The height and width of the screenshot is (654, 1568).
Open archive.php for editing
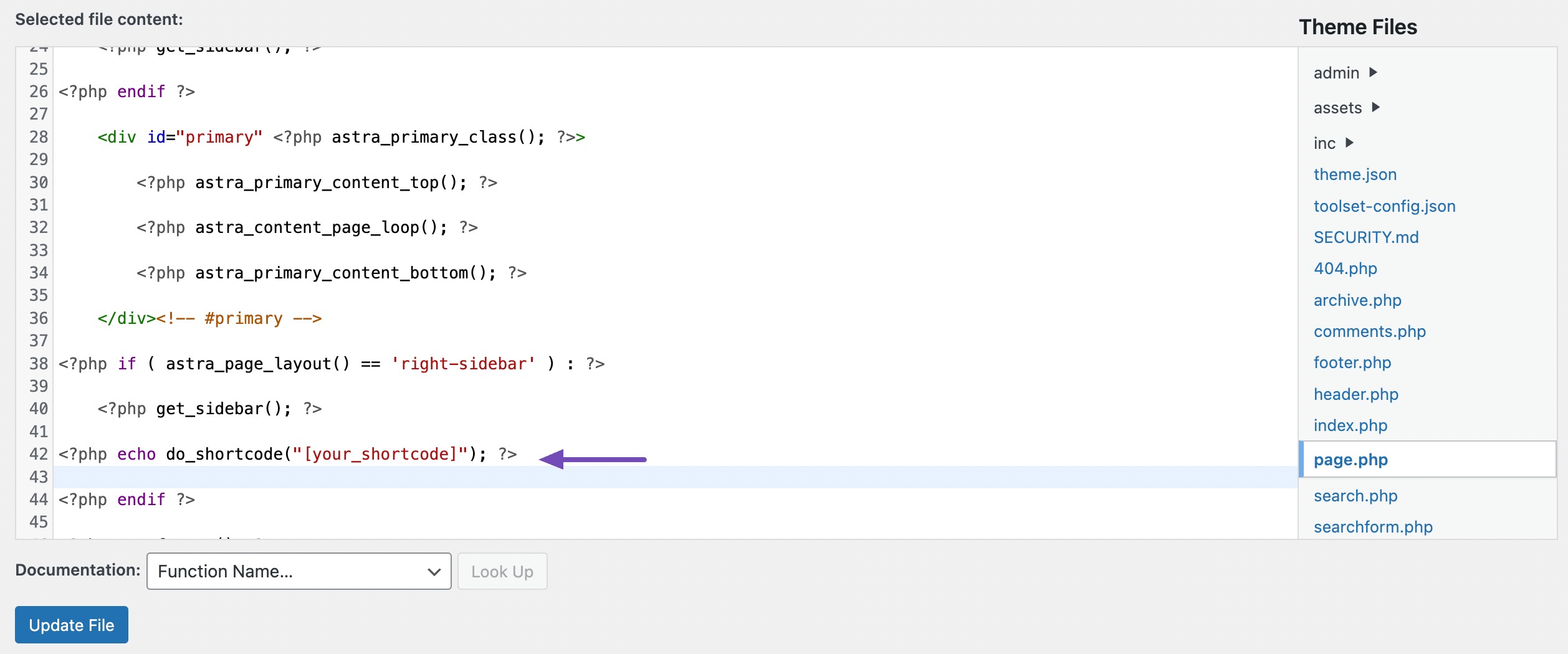pyautogui.click(x=1357, y=300)
